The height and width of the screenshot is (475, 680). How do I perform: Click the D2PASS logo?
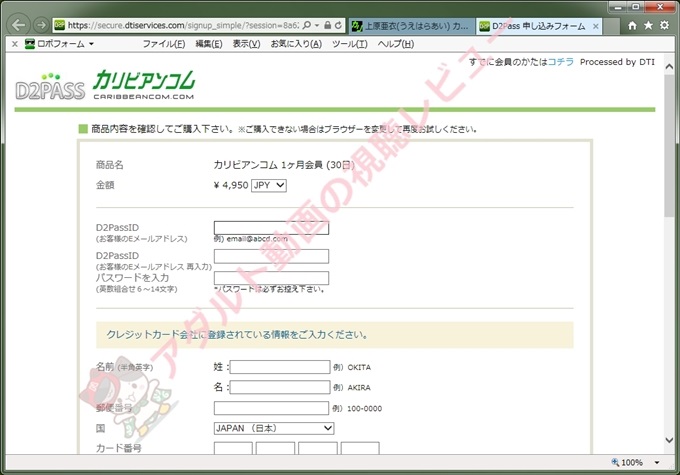tap(50, 87)
